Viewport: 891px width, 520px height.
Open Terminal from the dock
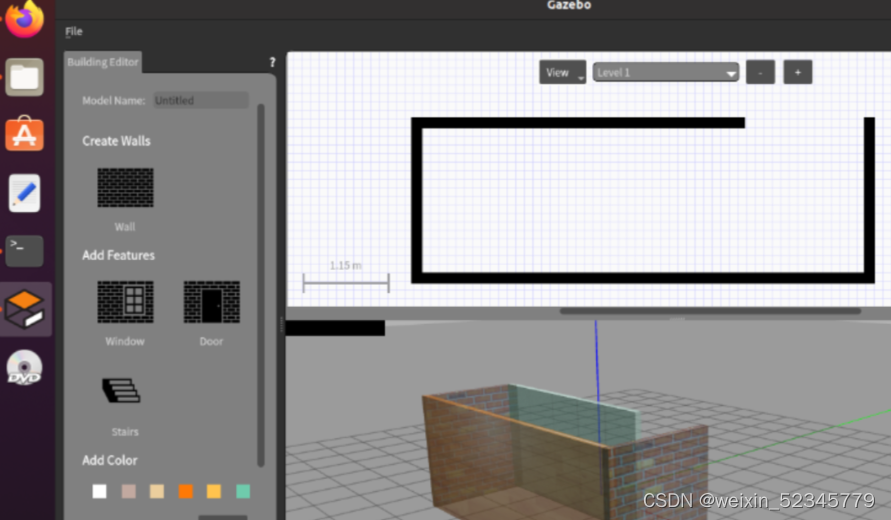pos(24,251)
